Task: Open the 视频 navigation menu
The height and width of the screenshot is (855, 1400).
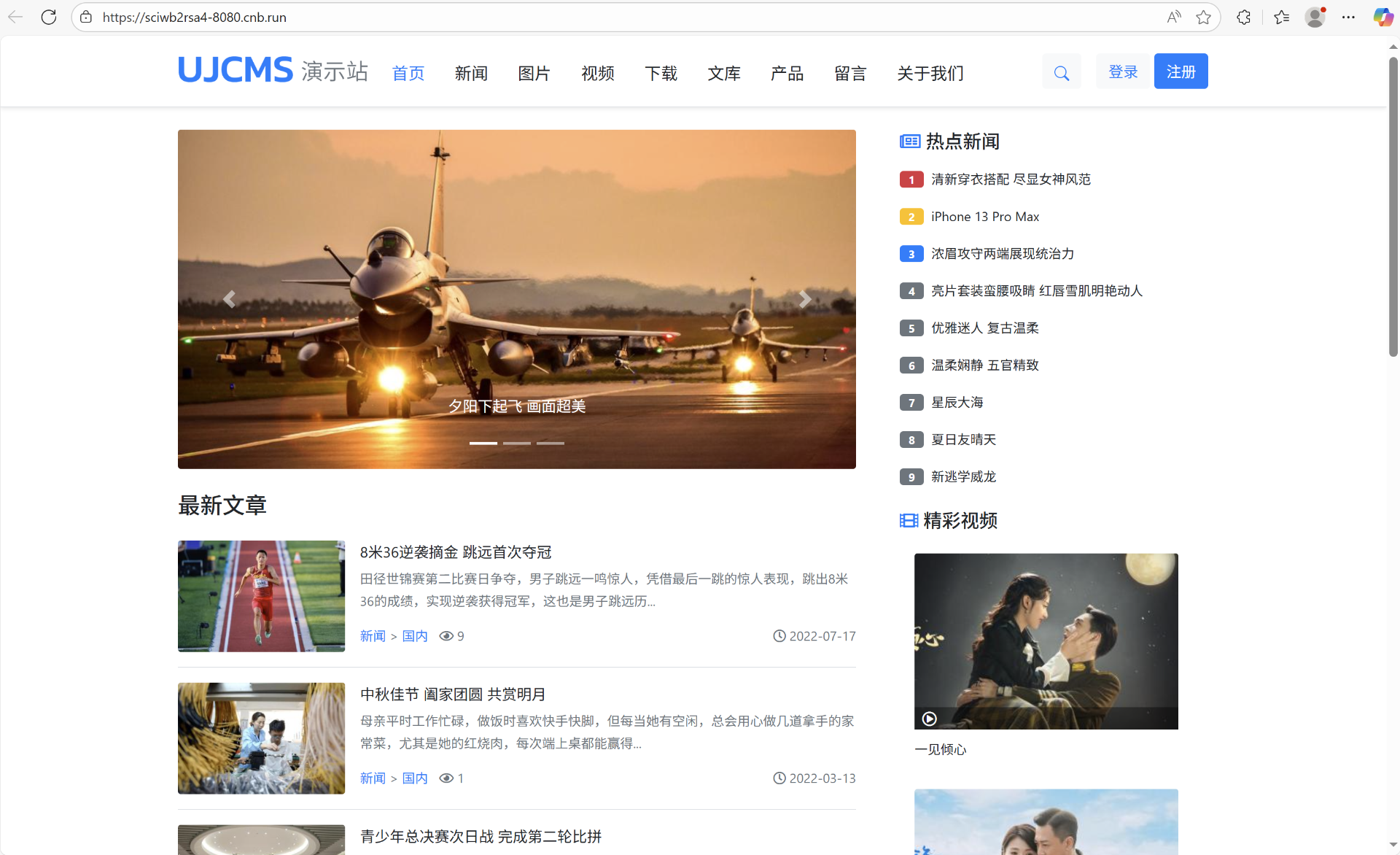Action: coord(598,73)
